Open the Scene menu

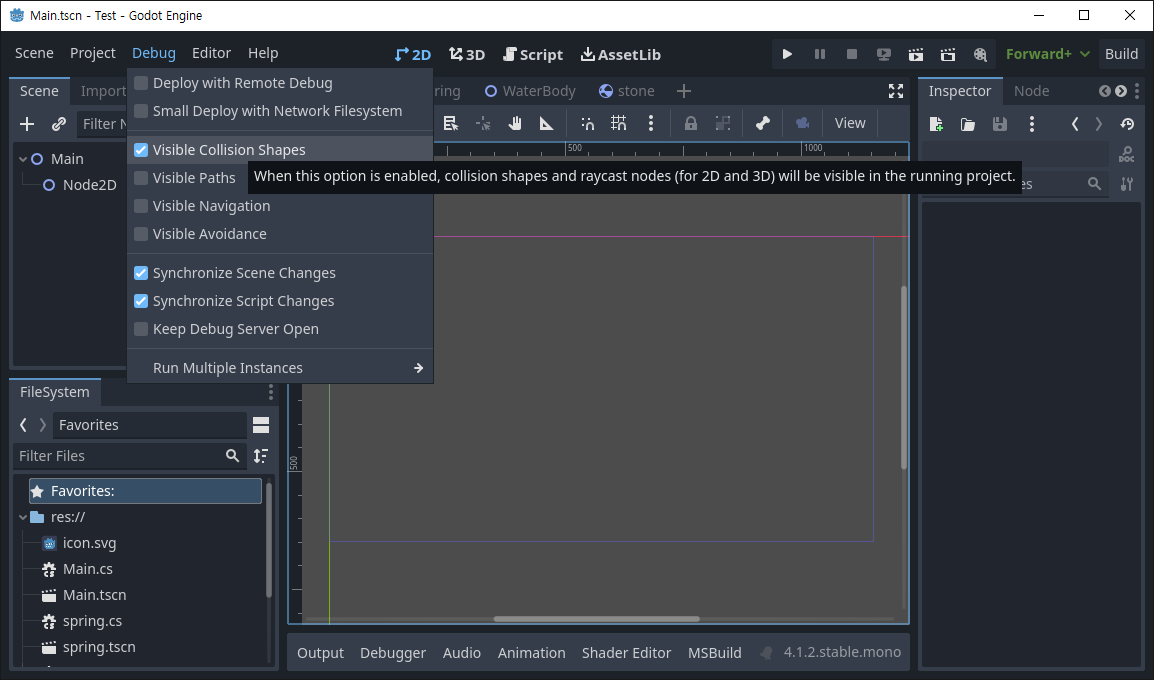[x=34, y=53]
